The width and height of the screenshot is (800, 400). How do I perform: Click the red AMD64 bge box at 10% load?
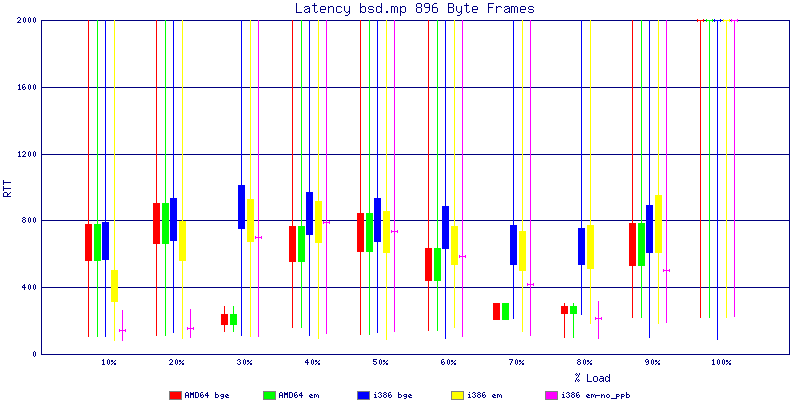(88, 242)
